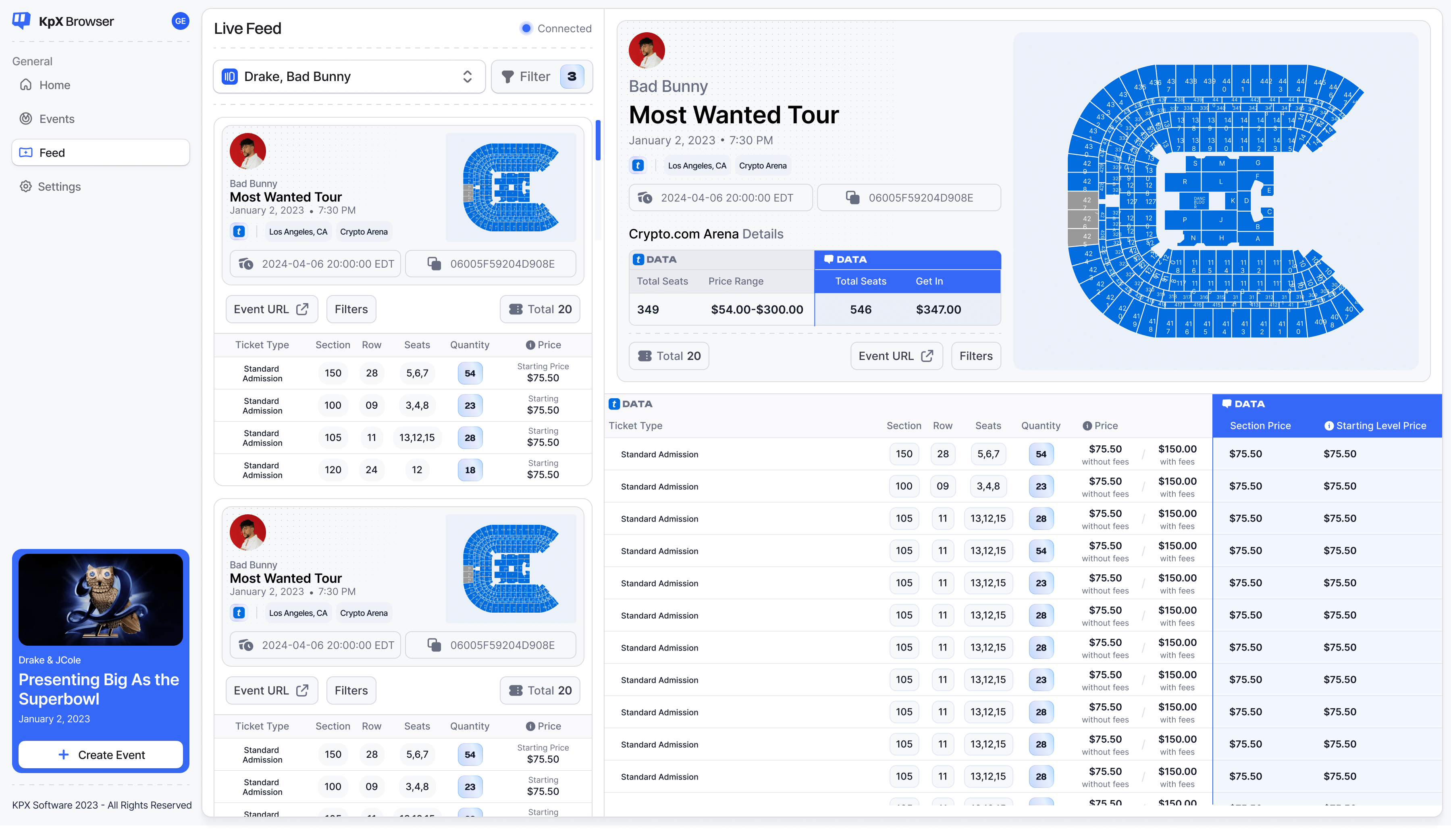Click the Crypto.com Arena Details heading

(706, 234)
